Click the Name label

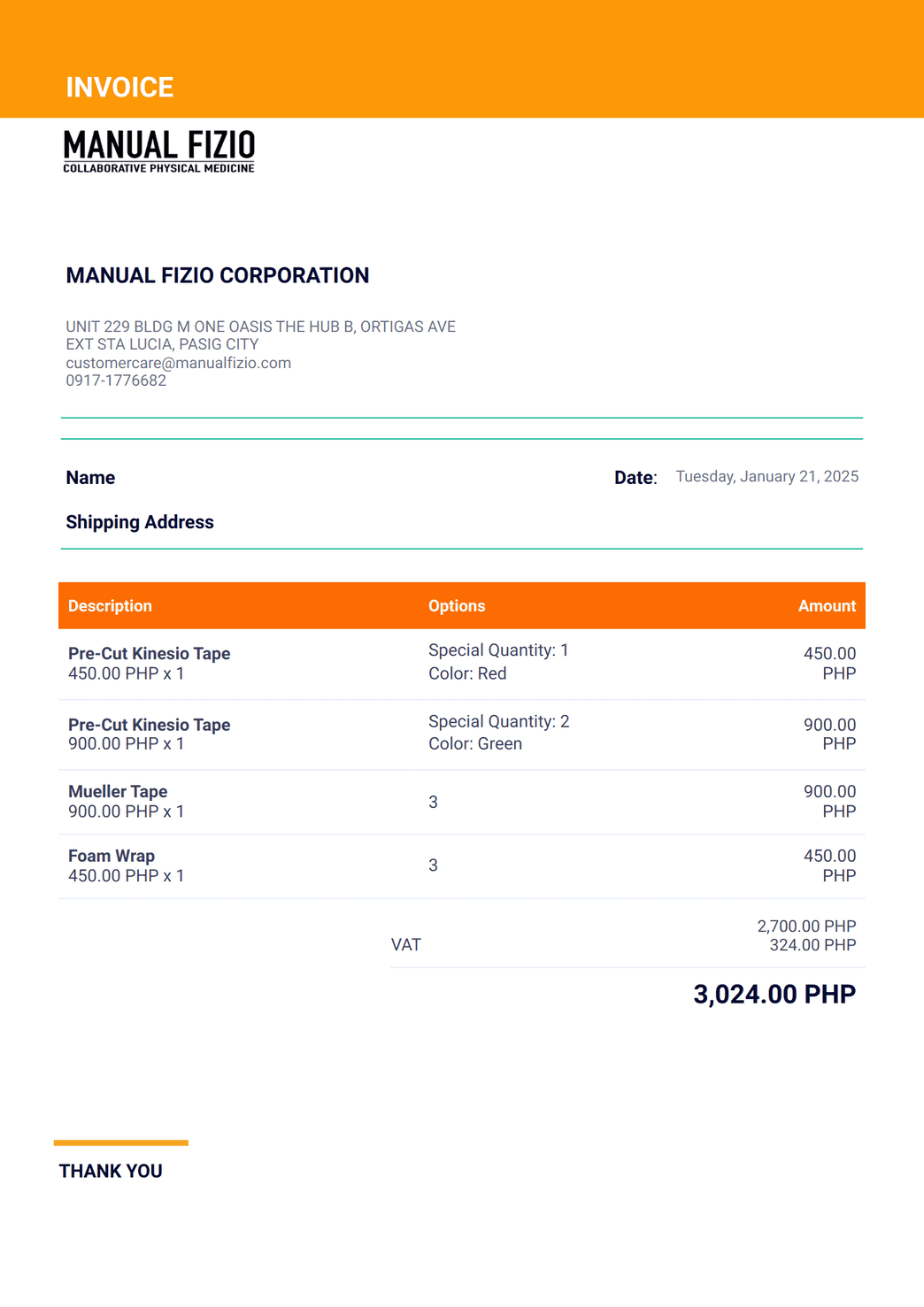[x=90, y=478]
